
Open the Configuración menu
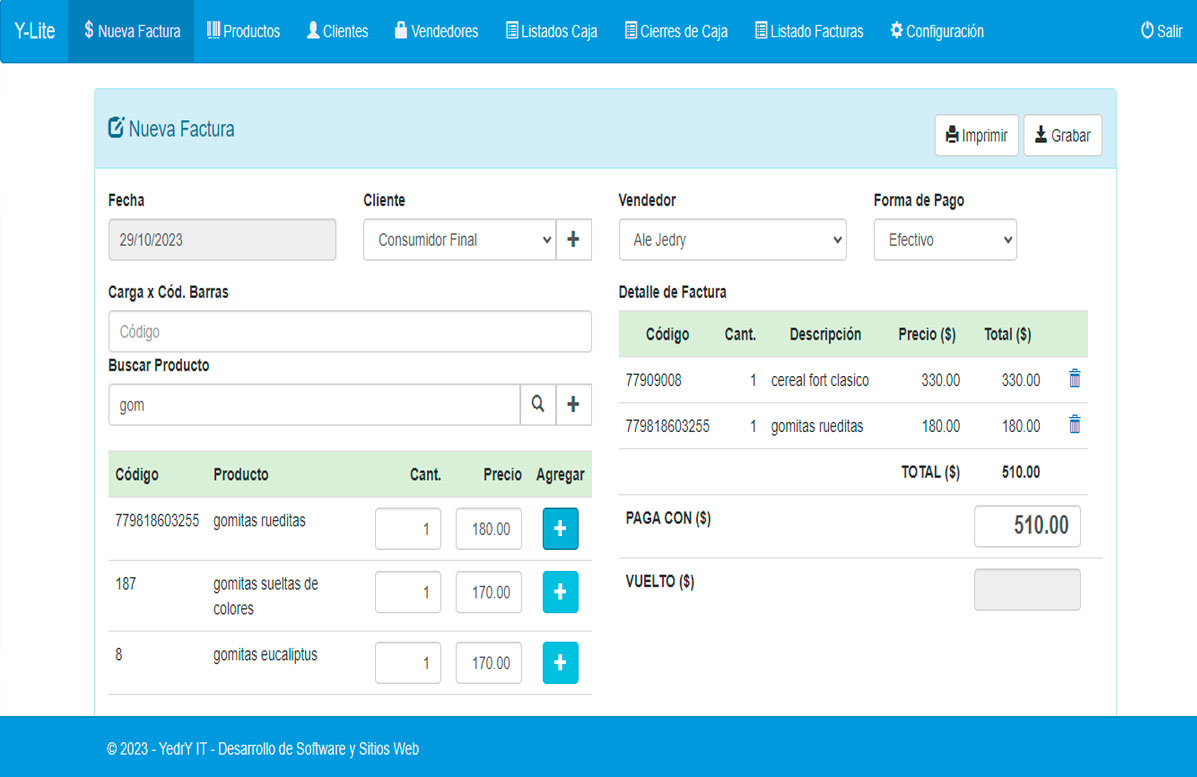click(936, 31)
